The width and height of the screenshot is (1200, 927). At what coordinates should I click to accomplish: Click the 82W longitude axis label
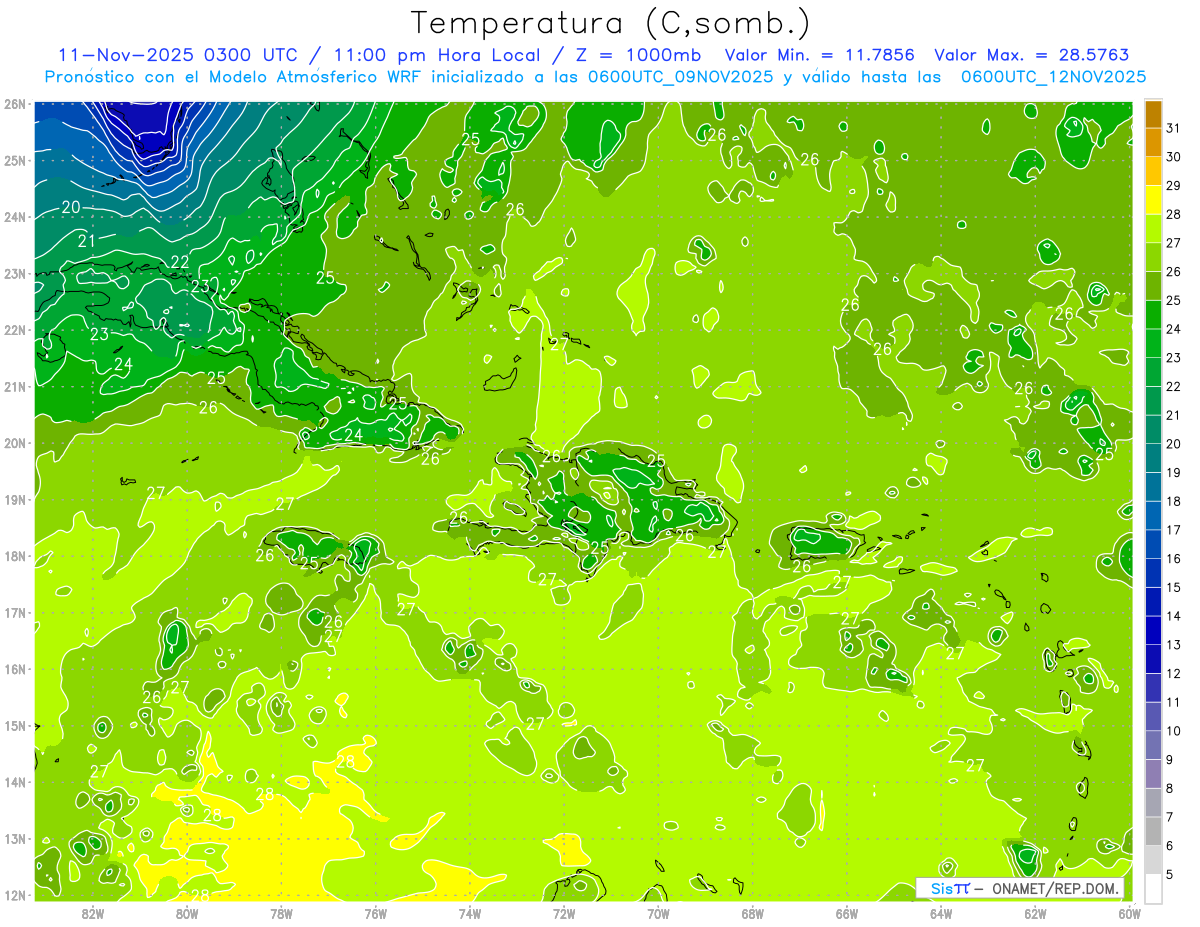93,913
